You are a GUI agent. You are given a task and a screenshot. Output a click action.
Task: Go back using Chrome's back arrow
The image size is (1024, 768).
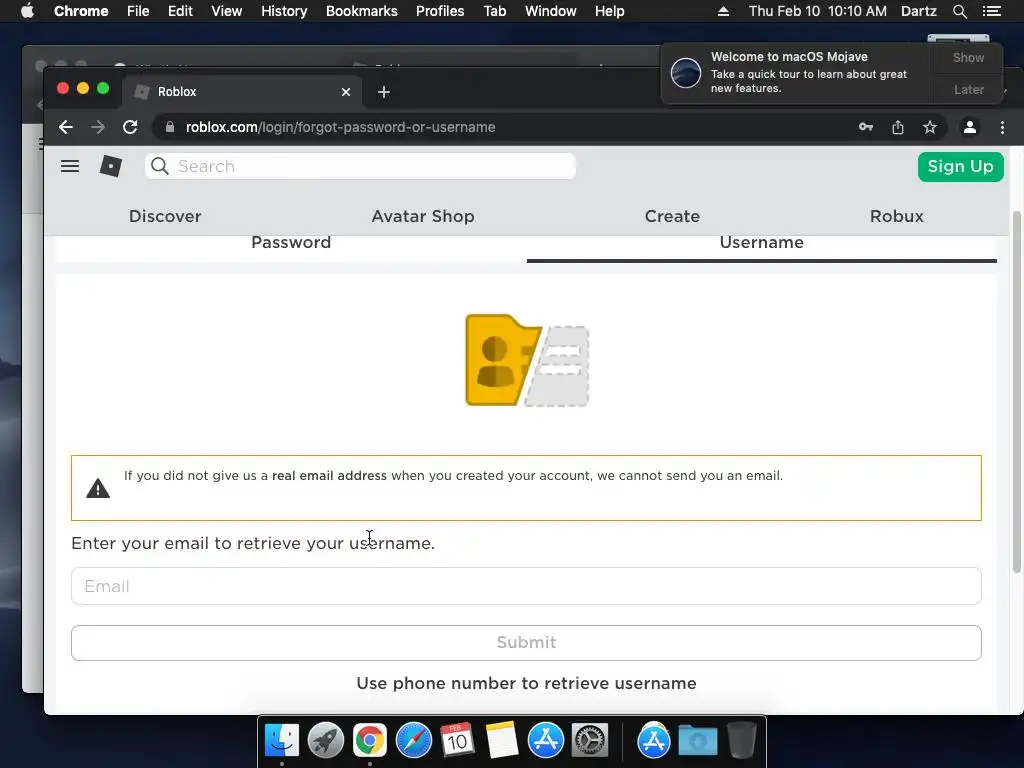click(65, 127)
